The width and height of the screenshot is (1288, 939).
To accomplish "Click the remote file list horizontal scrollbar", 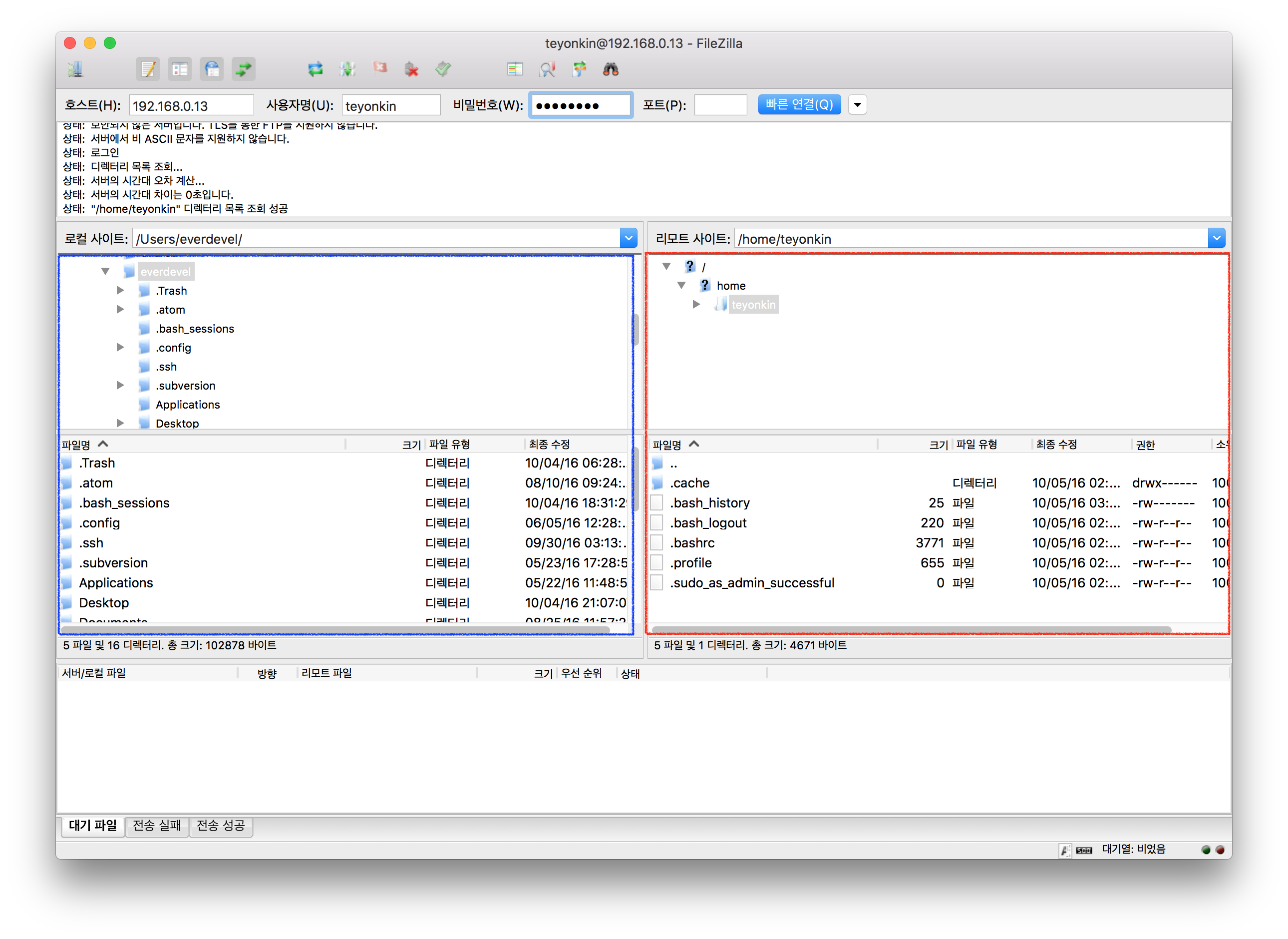I will pos(911,629).
